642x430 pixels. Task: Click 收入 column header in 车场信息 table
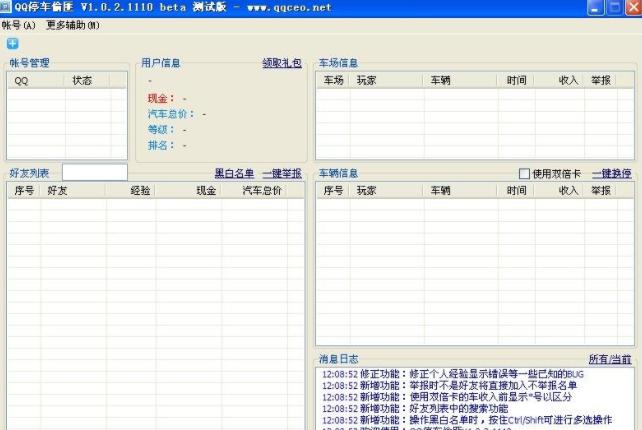pyautogui.click(x=559, y=80)
